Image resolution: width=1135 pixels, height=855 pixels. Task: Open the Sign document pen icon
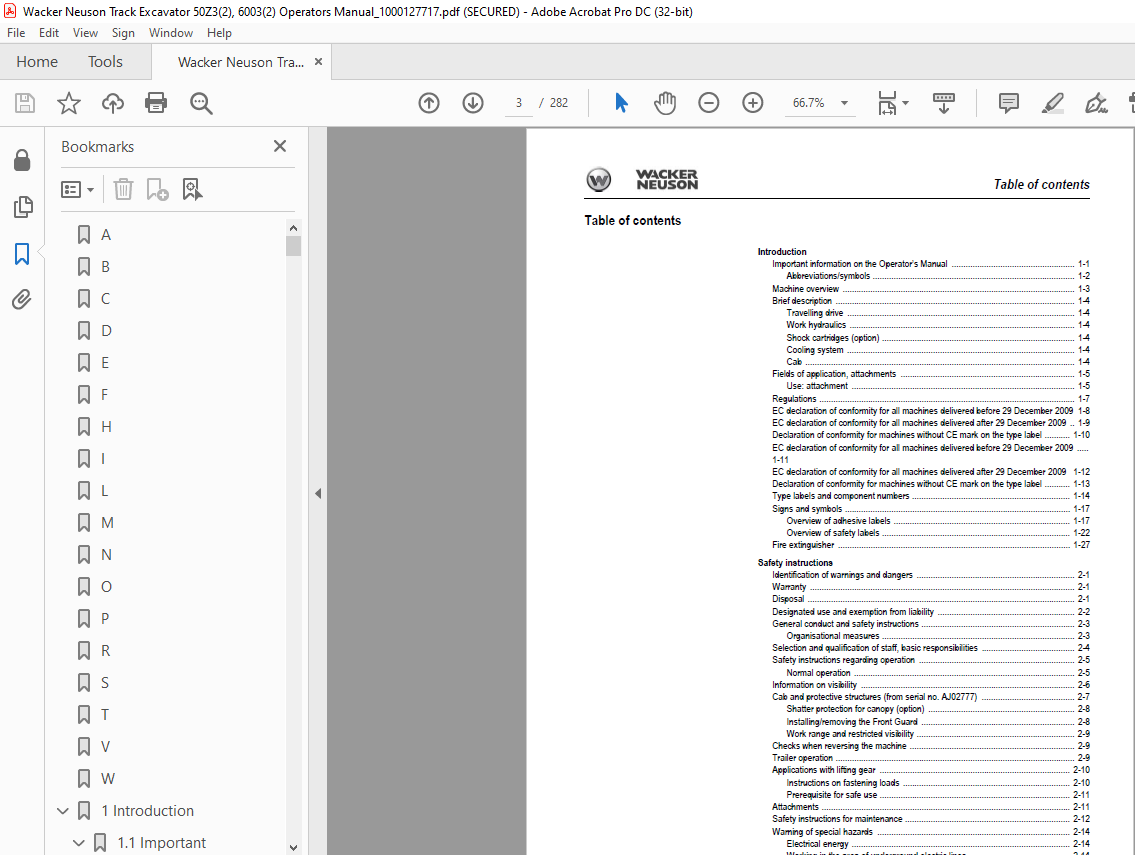pos(1096,103)
